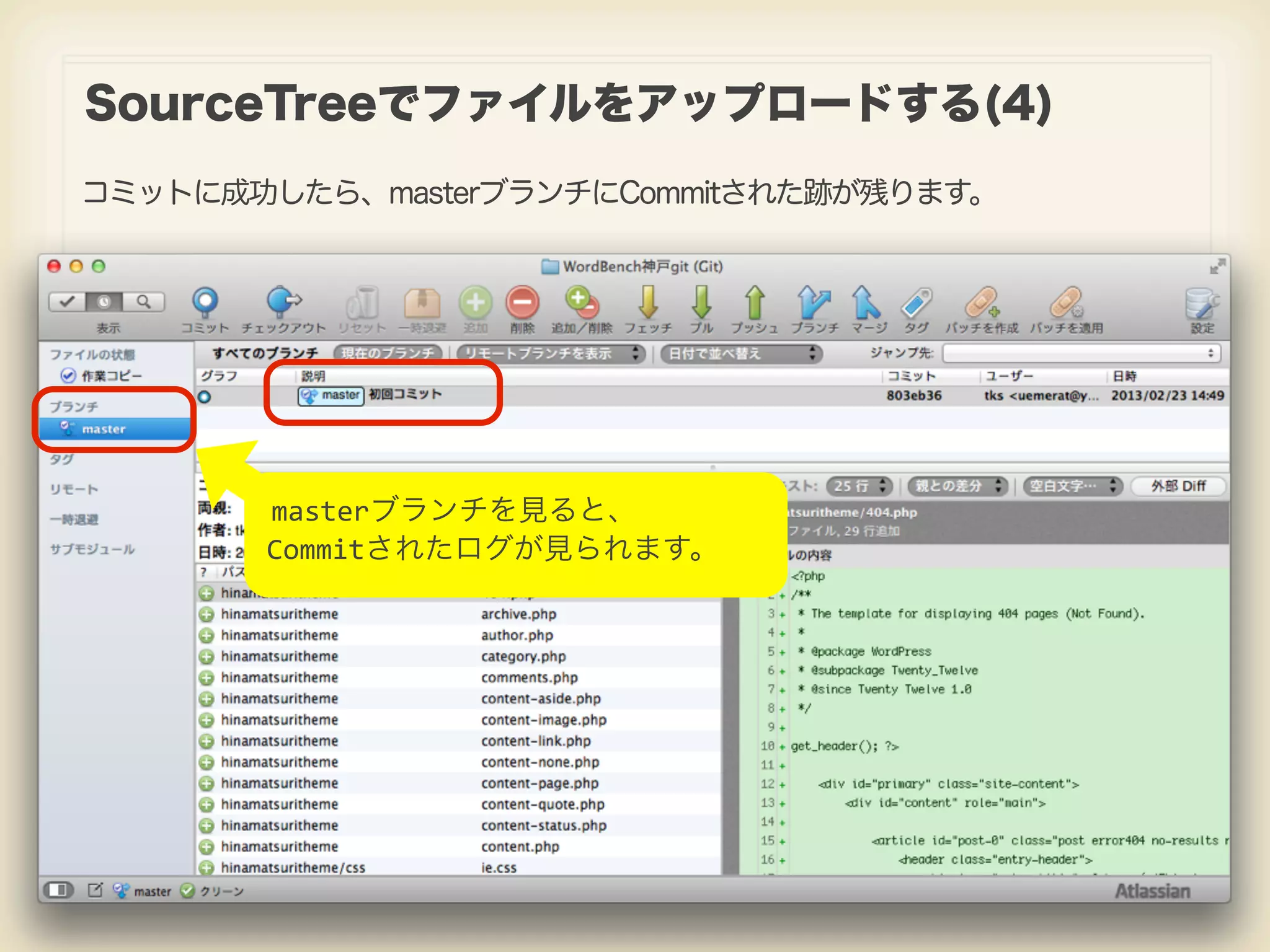1270x952 pixels.
Task: Toggle the sidebar button in the status bar
Action: point(58,891)
